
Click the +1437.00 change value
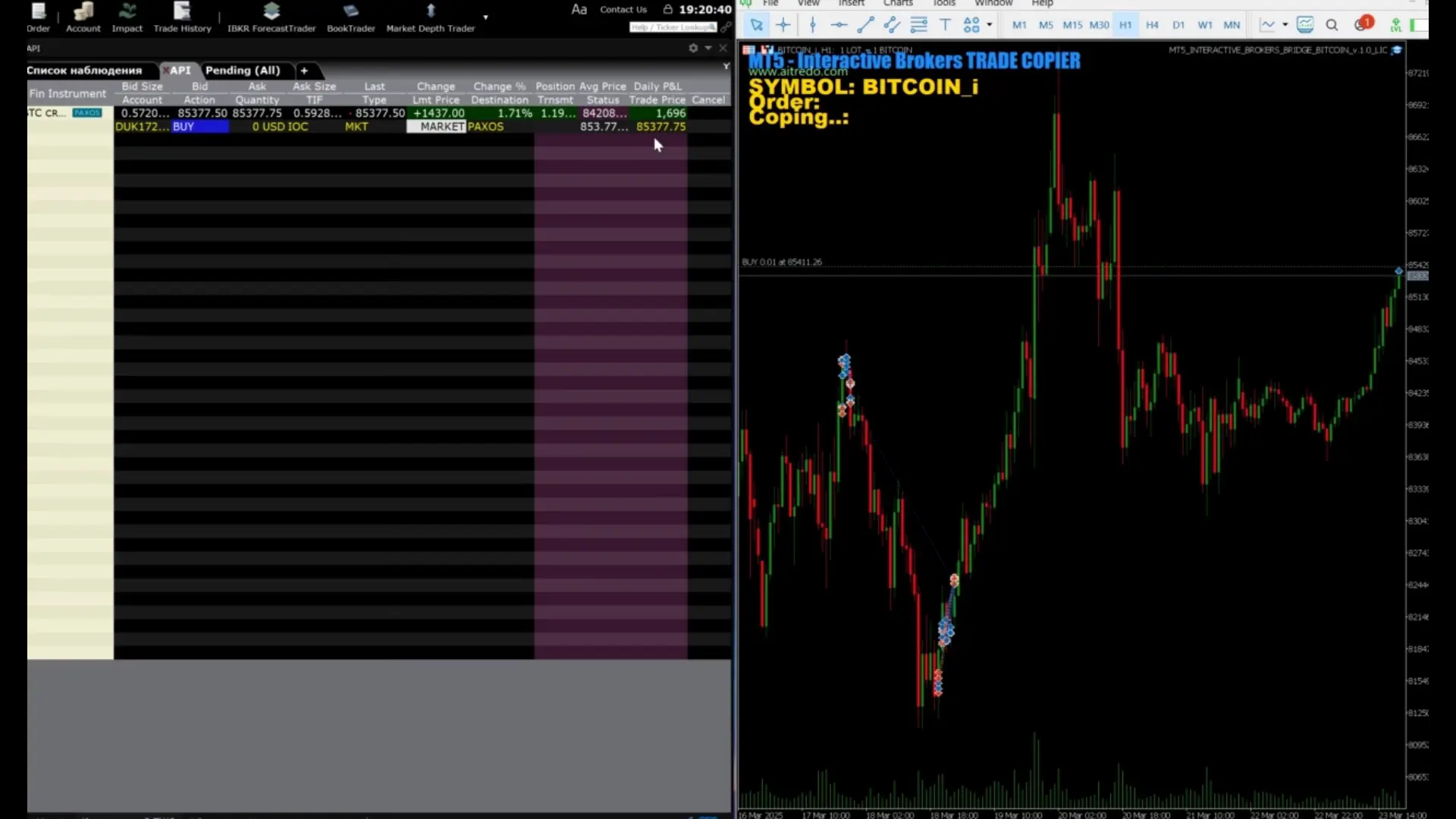(438, 113)
